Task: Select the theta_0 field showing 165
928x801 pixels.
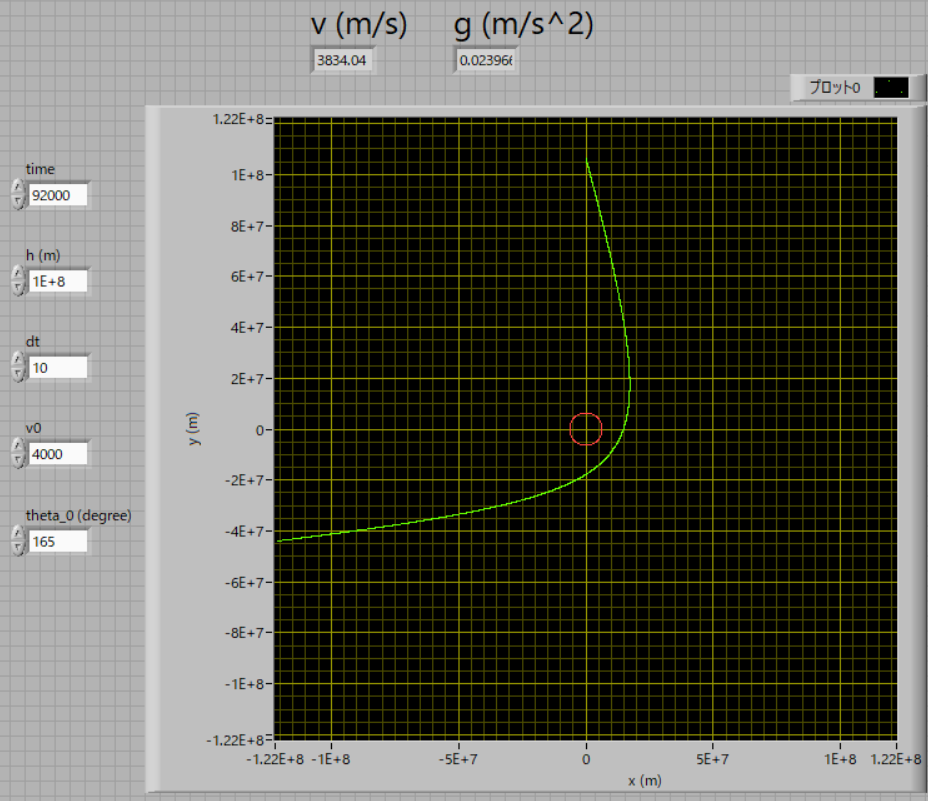Action: [x=58, y=541]
